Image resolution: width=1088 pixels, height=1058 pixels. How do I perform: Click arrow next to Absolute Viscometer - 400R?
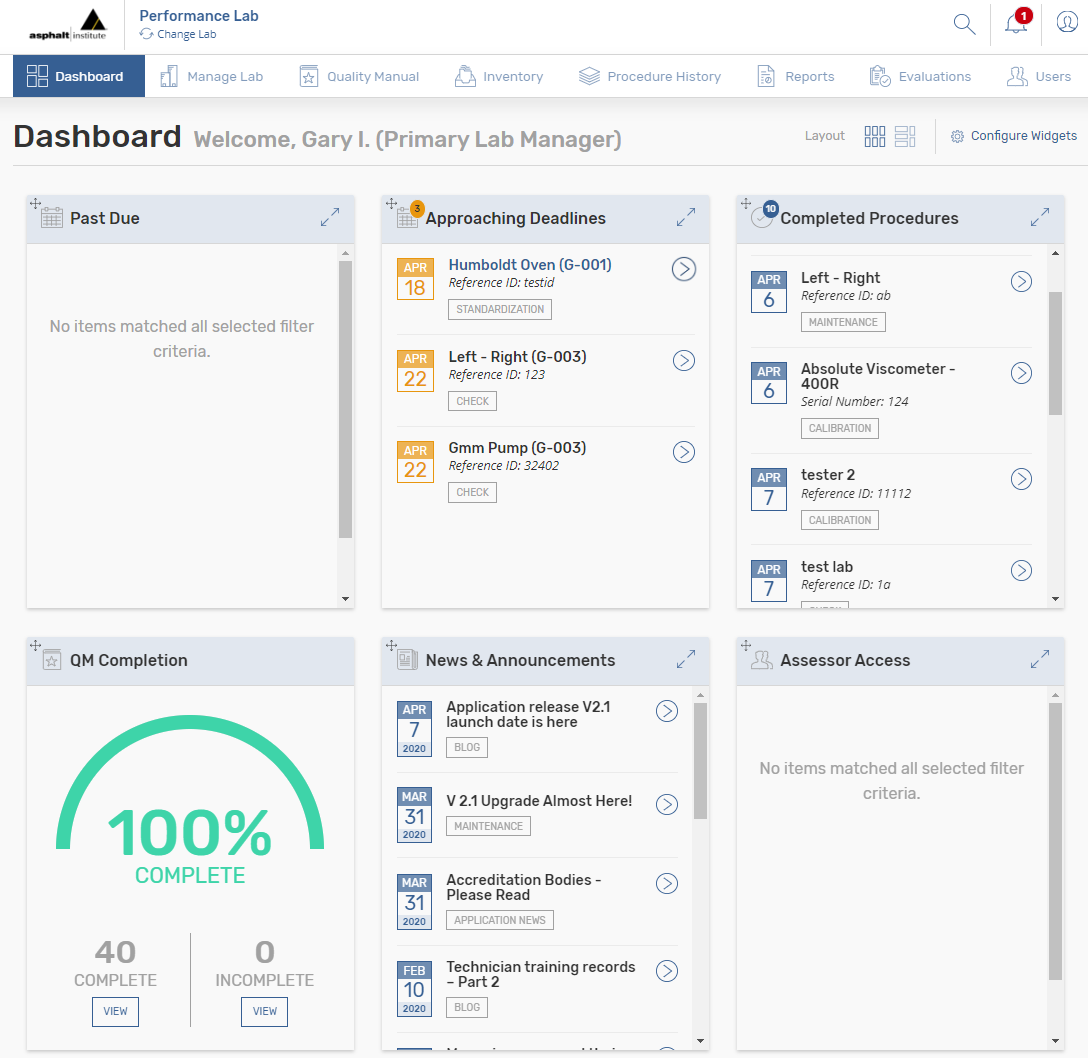1021,373
